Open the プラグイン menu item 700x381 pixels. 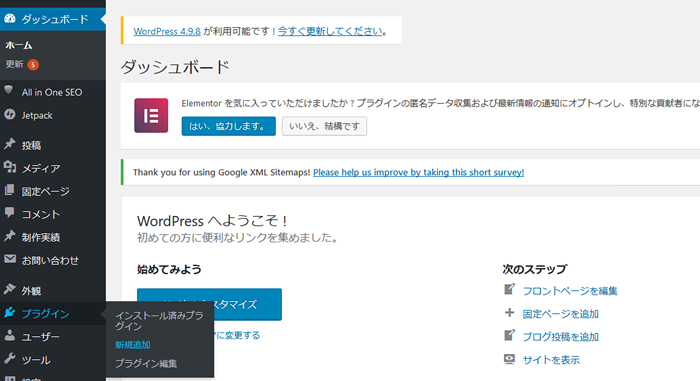(x=53, y=314)
